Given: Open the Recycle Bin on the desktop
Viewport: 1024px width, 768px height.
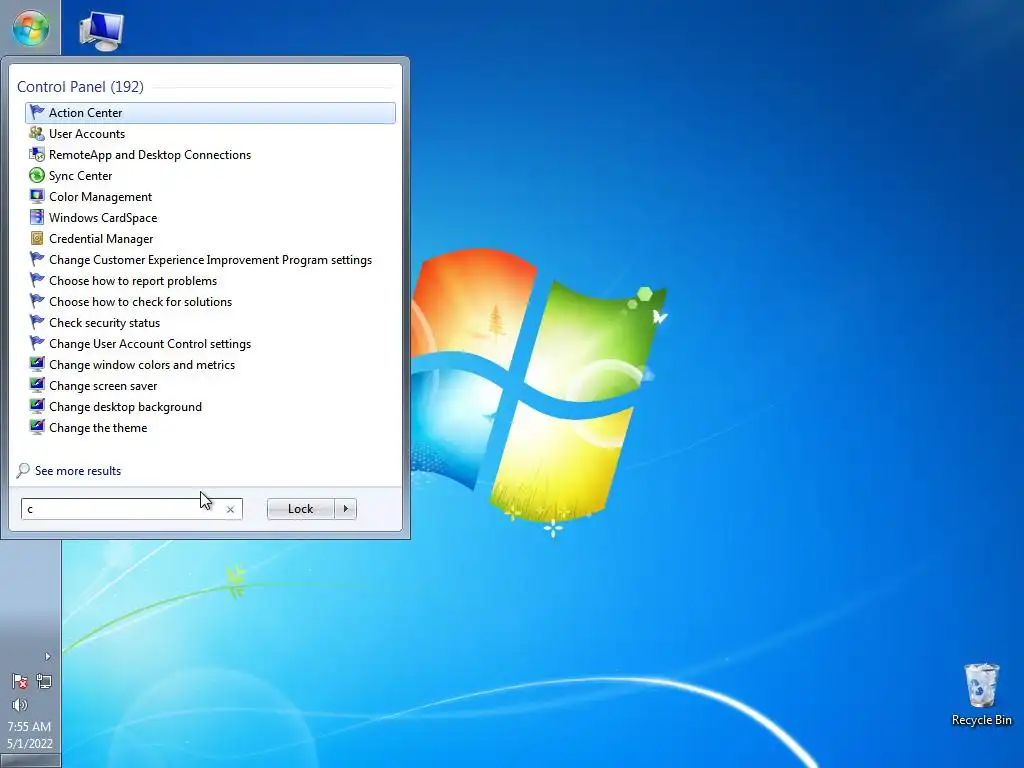Looking at the screenshot, I should [981, 694].
